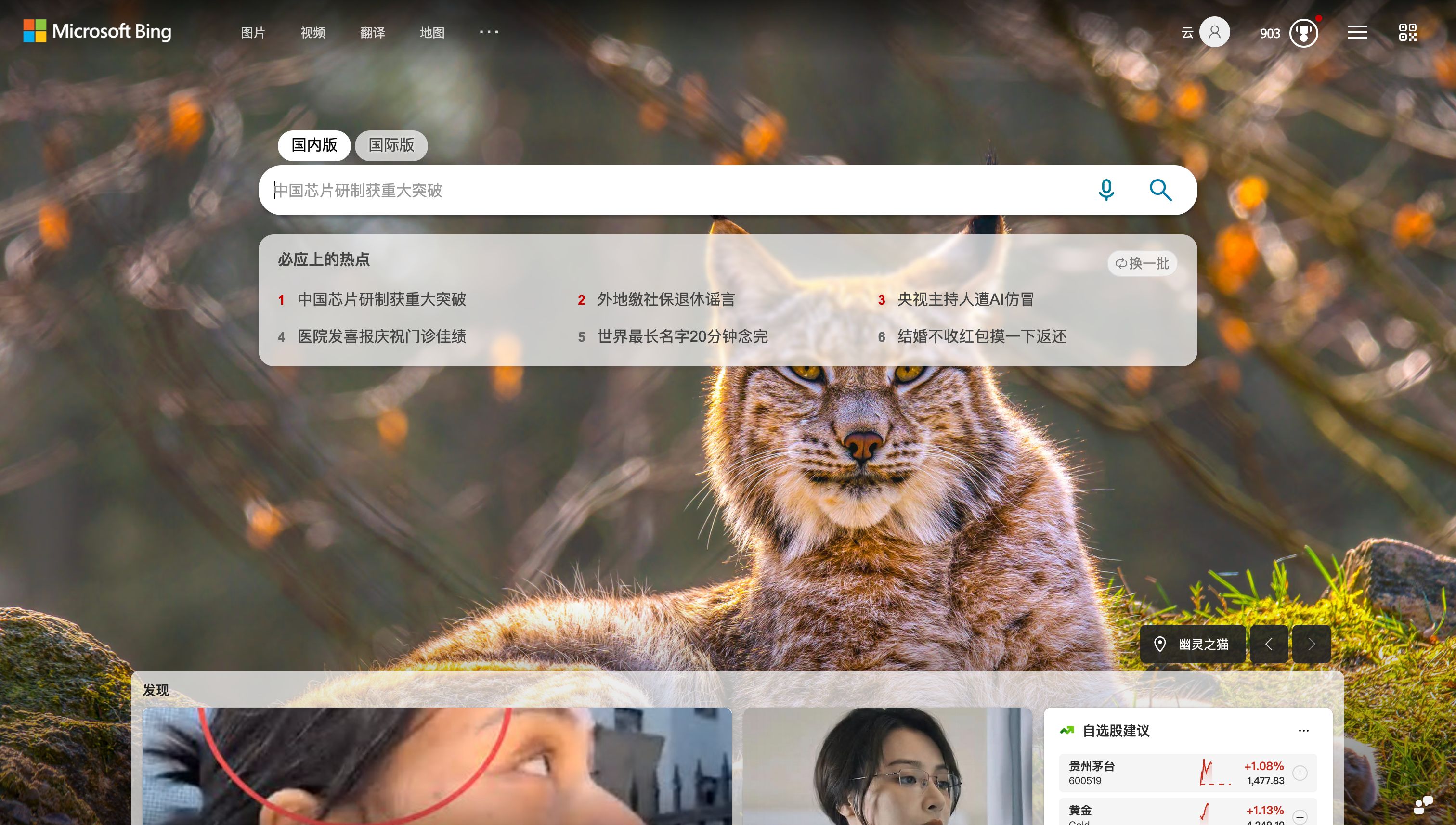The image size is (1456, 825).
Task: Click the QR code icon
Action: click(1407, 32)
